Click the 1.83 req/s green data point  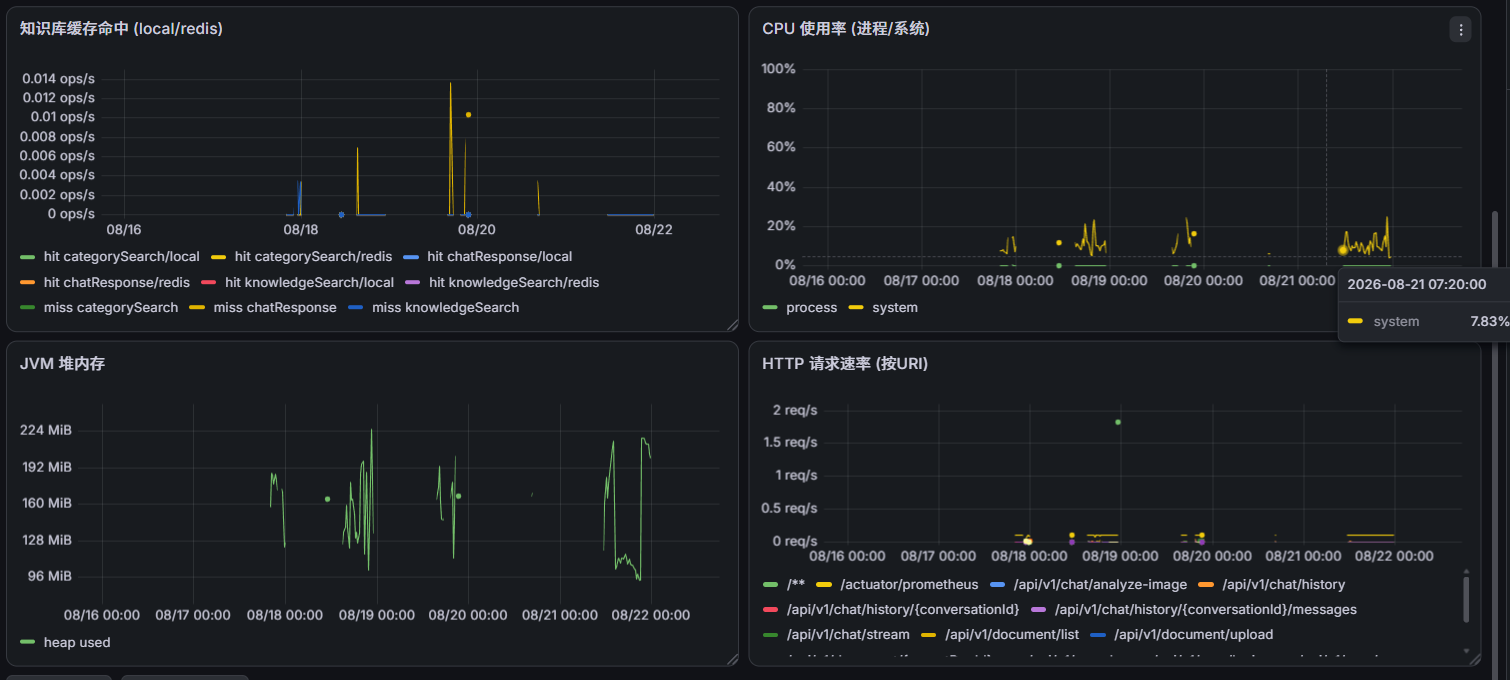[1118, 422]
